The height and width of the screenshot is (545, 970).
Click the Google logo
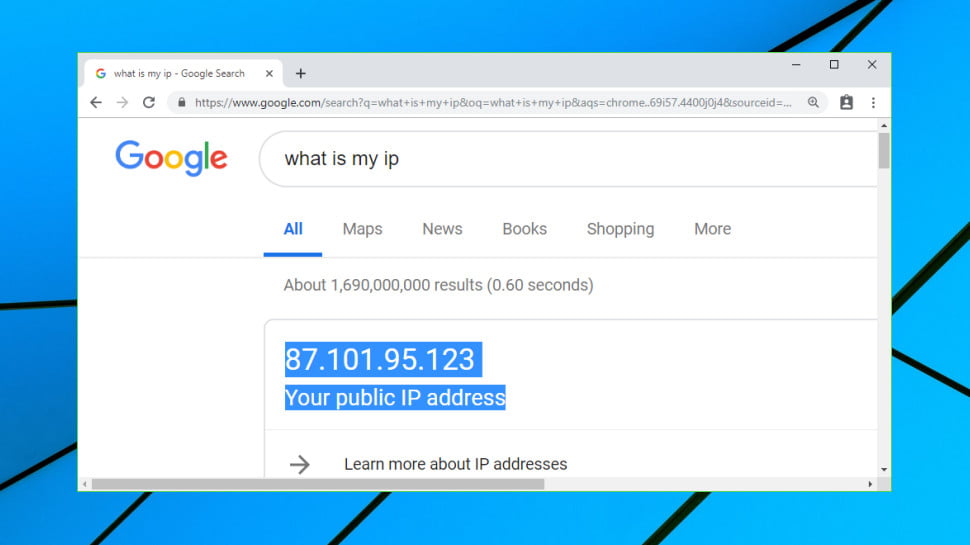point(171,158)
